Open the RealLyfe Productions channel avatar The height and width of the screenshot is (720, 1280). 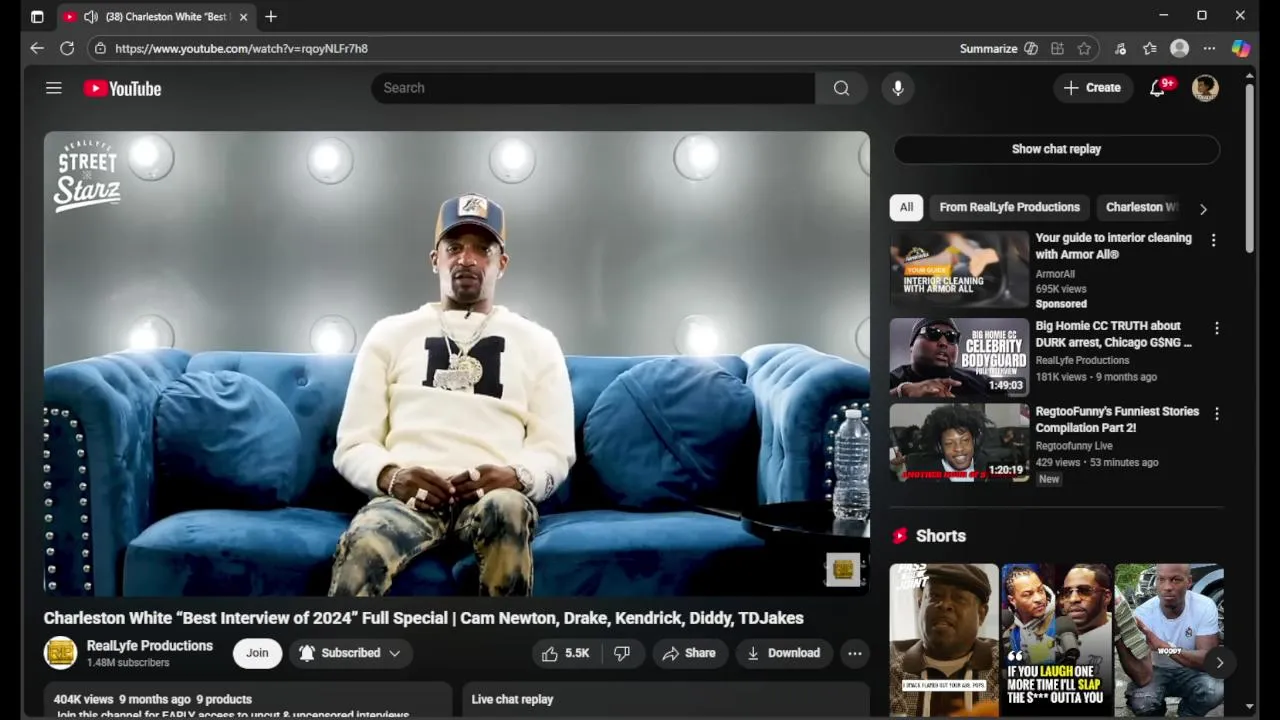pyautogui.click(x=60, y=653)
